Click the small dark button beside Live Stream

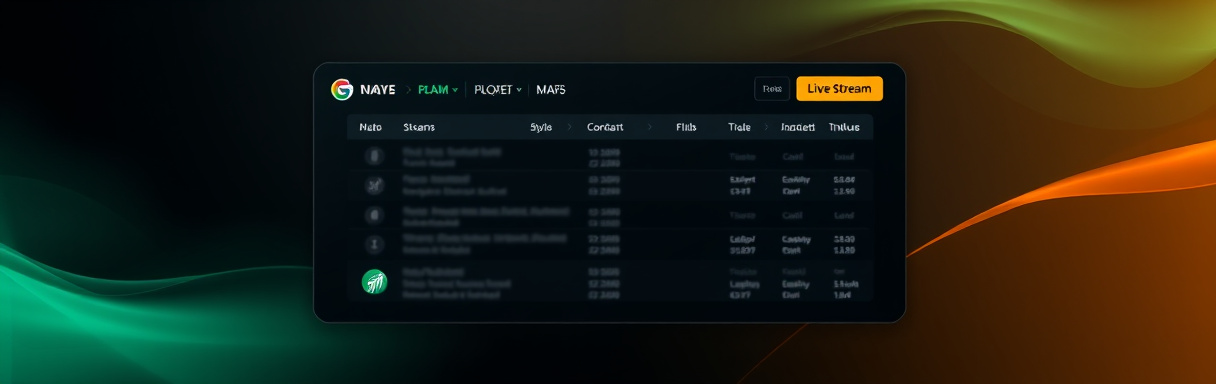tap(772, 88)
